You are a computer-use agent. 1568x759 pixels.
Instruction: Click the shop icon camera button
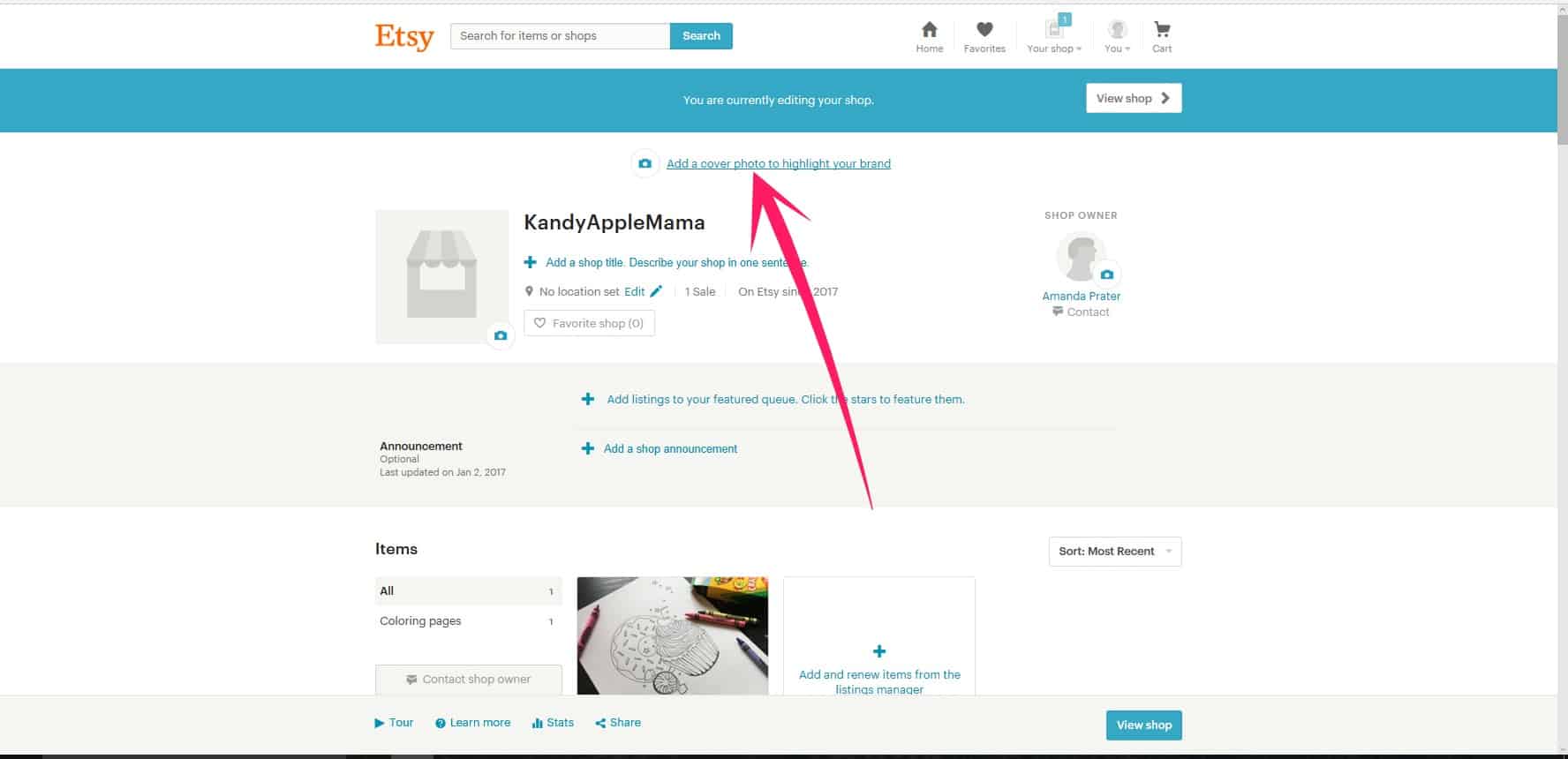click(501, 335)
